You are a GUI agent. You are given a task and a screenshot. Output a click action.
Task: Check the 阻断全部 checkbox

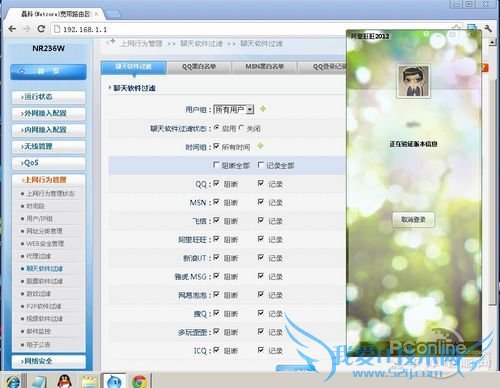pyautogui.click(x=216, y=165)
